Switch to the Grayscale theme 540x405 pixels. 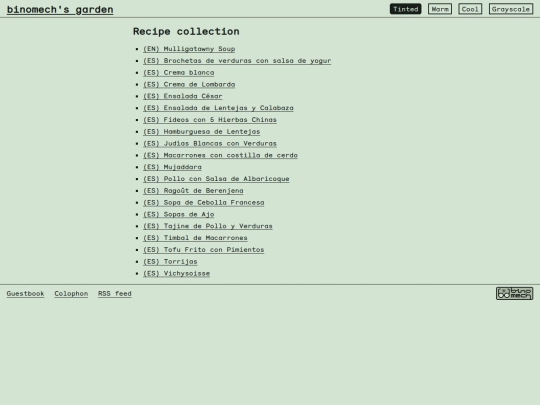coord(511,9)
